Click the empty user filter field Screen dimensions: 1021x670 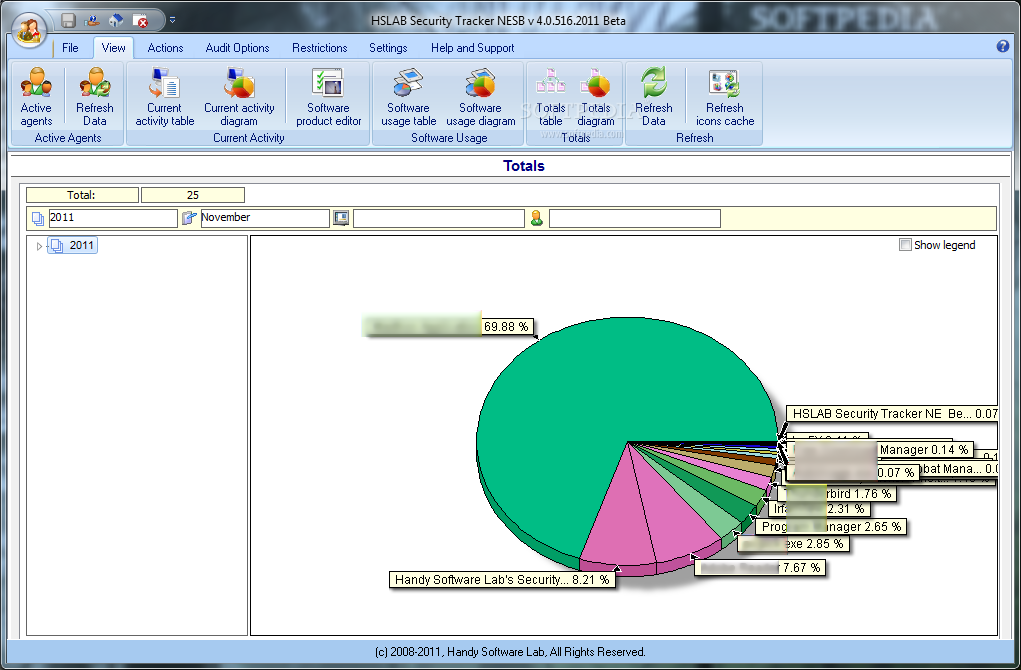pos(635,218)
